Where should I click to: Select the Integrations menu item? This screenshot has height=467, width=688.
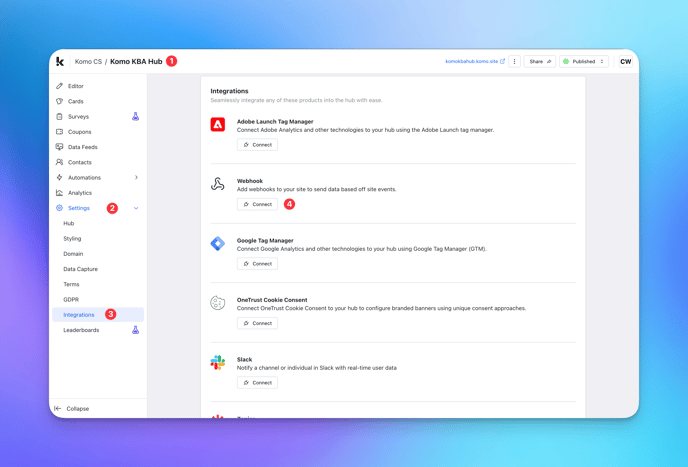(x=98, y=315)
